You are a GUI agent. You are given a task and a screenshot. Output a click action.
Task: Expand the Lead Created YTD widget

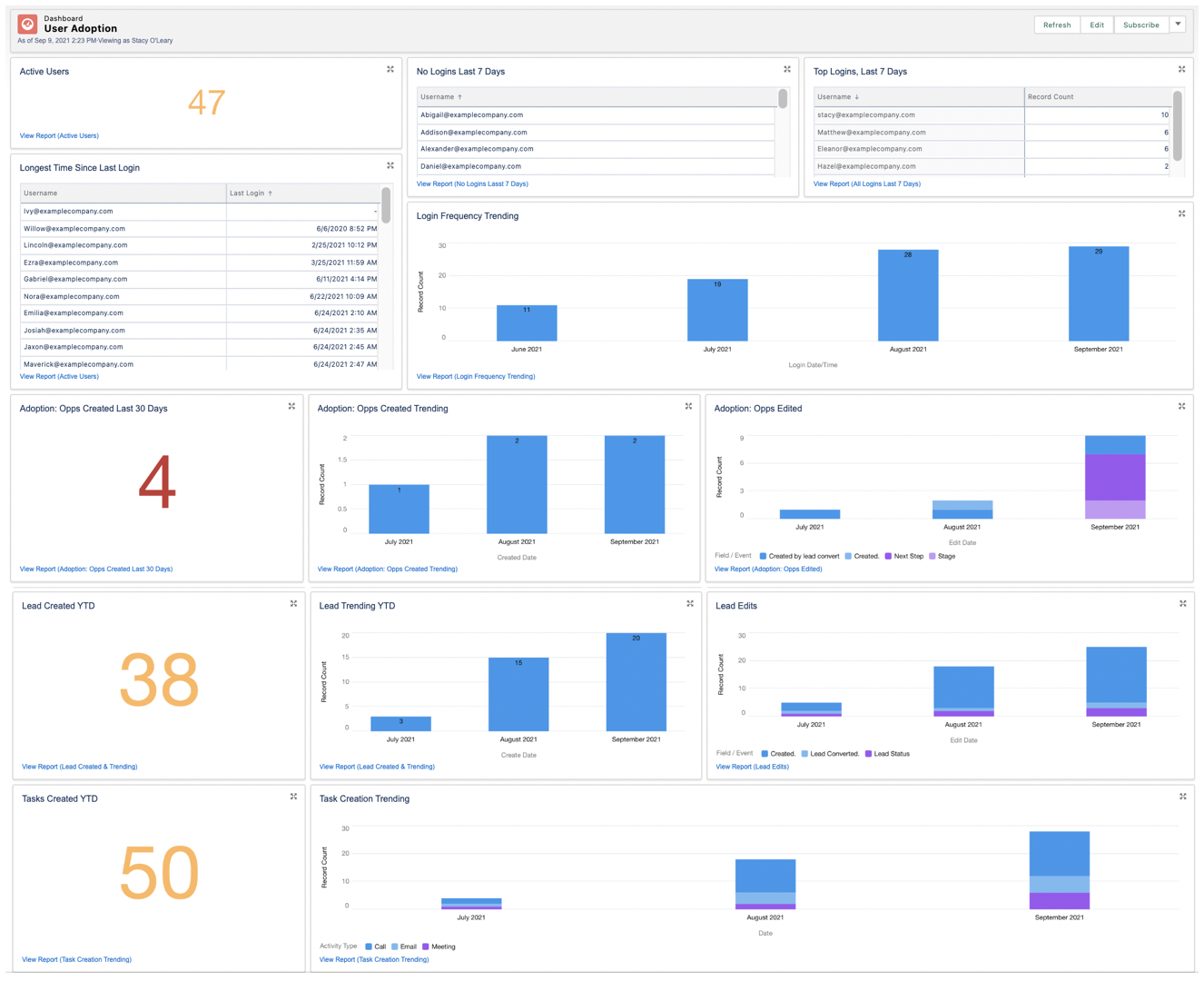pyautogui.click(x=293, y=603)
